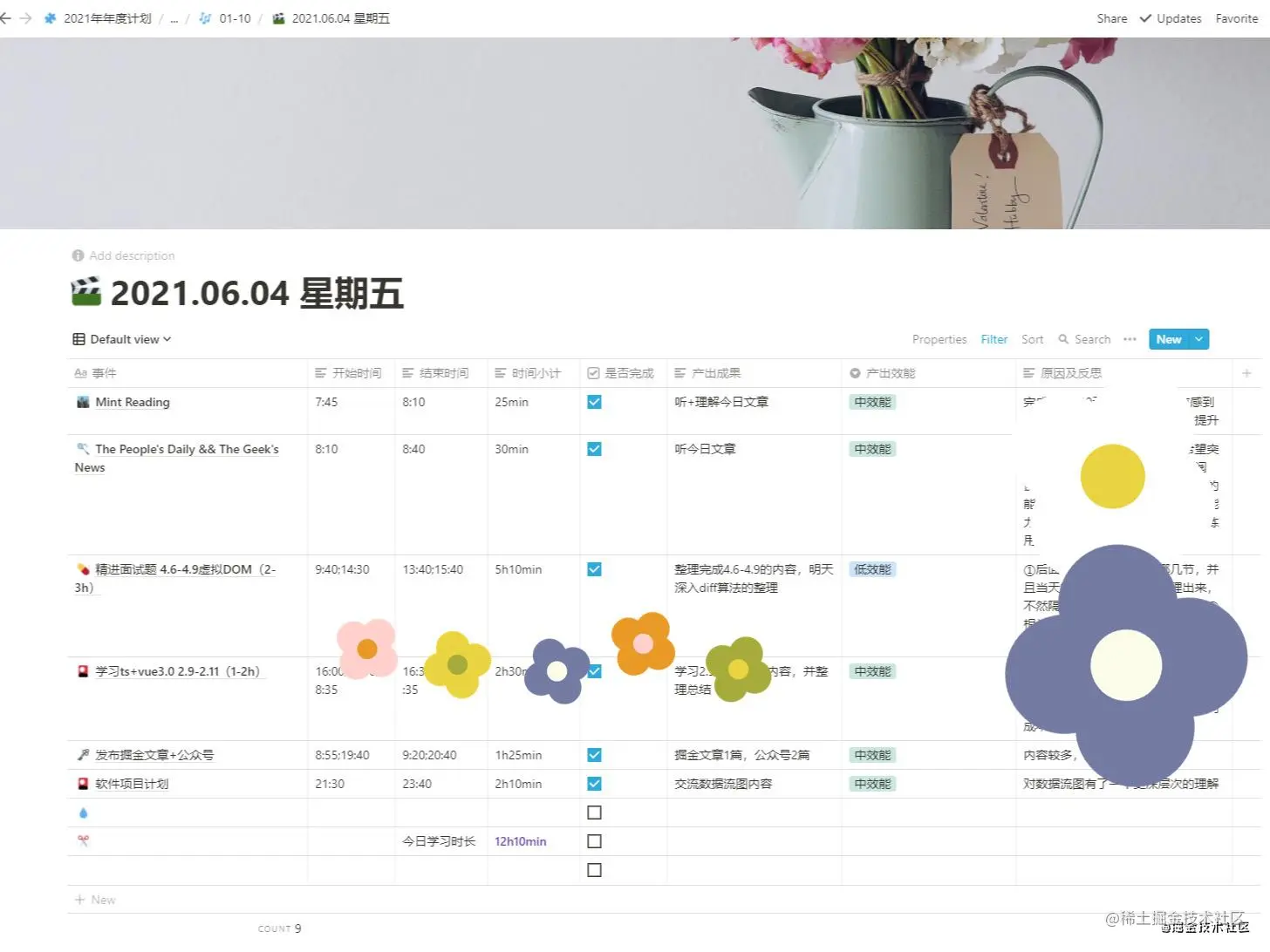
Task: Check the box in last empty row
Action: tap(594, 870)
